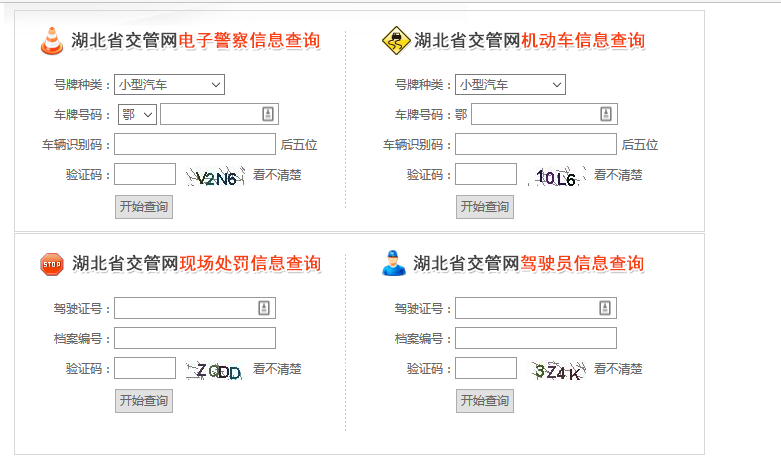The image size is (781, 474).
Task: Click the police officer icon beside 驾驶员信息查询
Action: coord(394,264)
